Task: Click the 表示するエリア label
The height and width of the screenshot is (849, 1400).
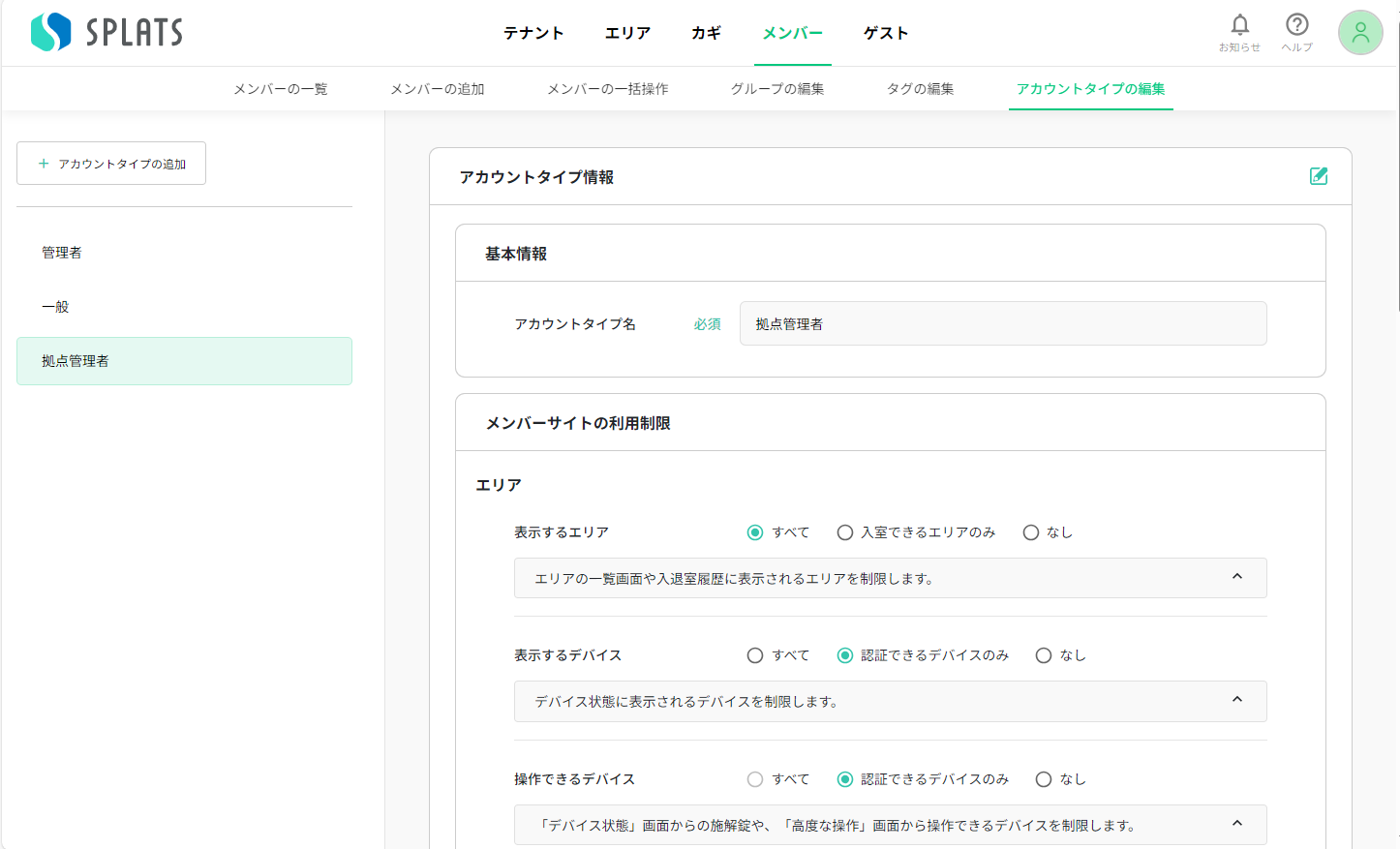Action: pos(562,532)
